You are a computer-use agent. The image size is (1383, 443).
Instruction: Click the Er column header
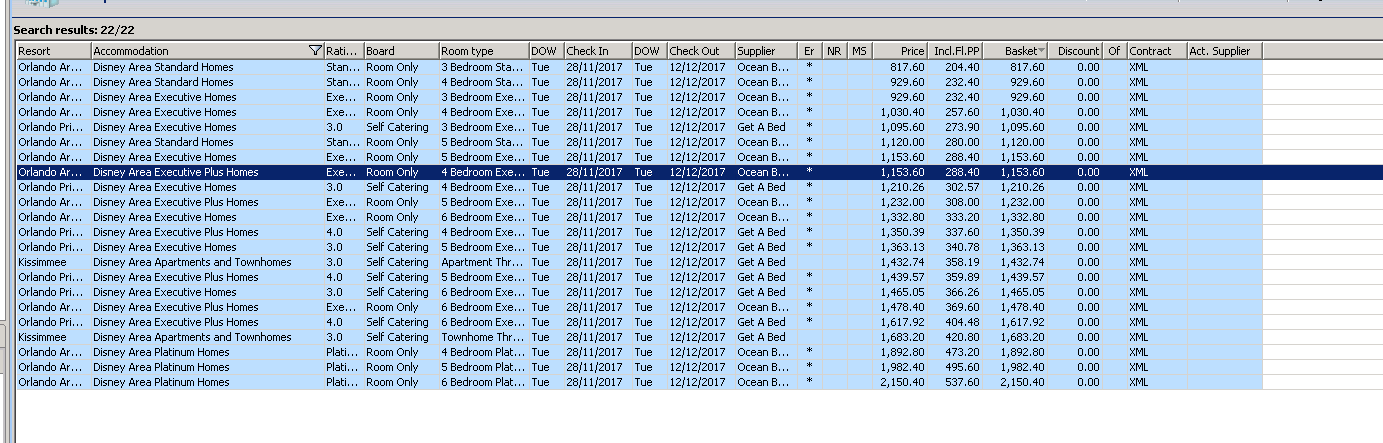point(811,51)
